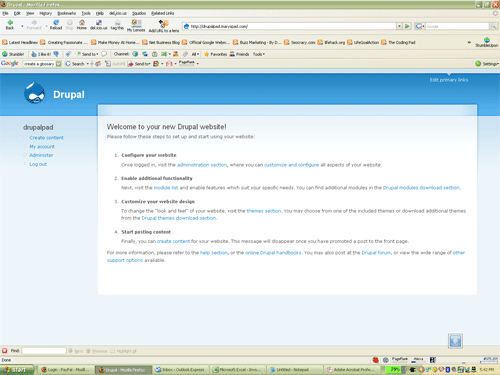Open Latest Headlines feed bookmark

point(20,42)
